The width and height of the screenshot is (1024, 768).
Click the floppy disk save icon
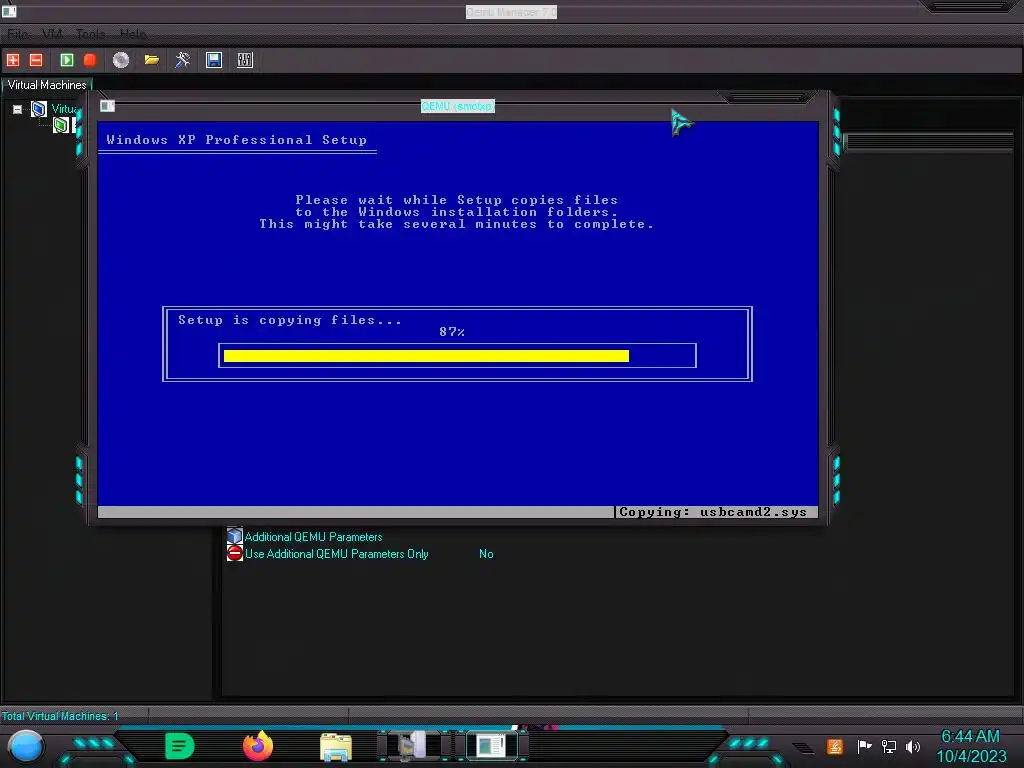point(214,60)
